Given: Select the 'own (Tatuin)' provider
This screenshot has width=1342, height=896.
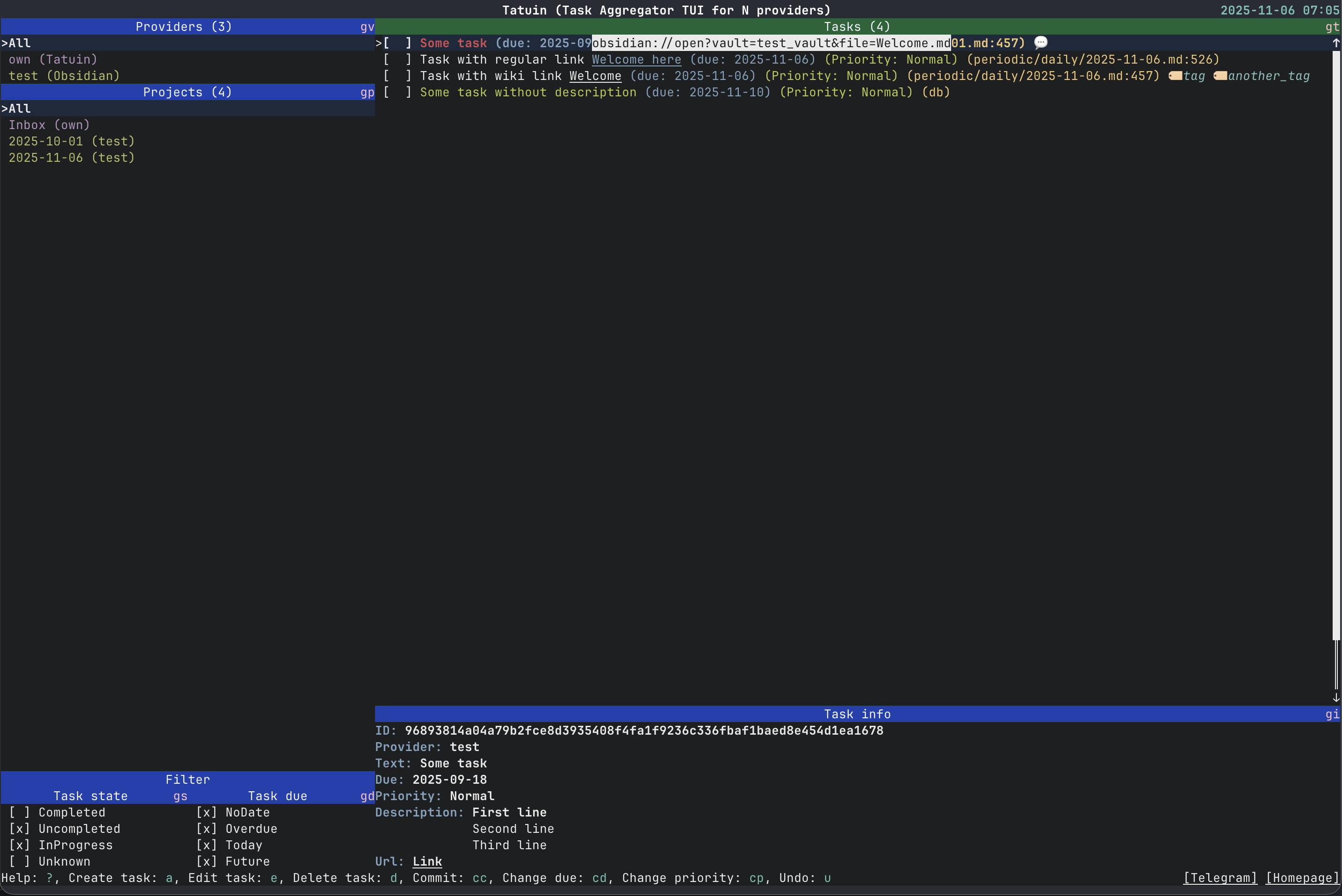Looking at the screenshot, I should (x=52, y=59).
